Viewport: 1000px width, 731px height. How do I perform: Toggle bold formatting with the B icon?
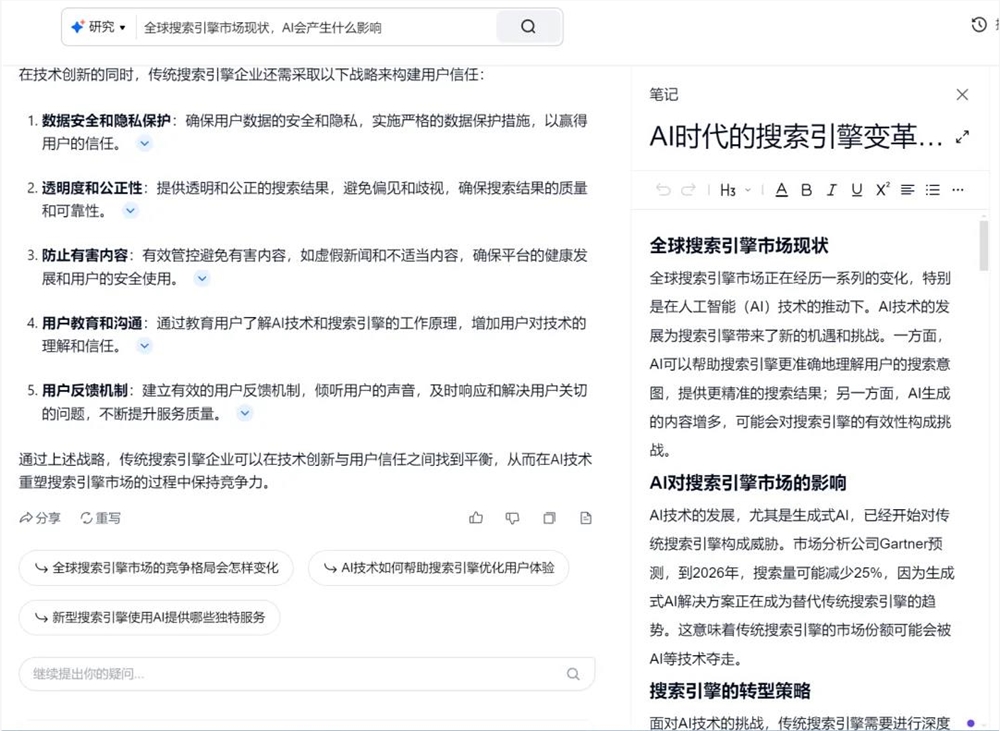point(806,189)
